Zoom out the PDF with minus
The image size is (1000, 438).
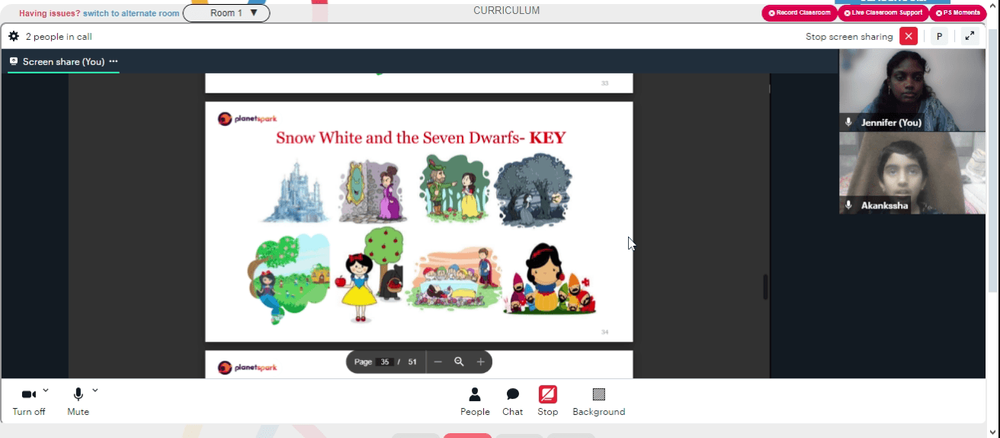438,361
